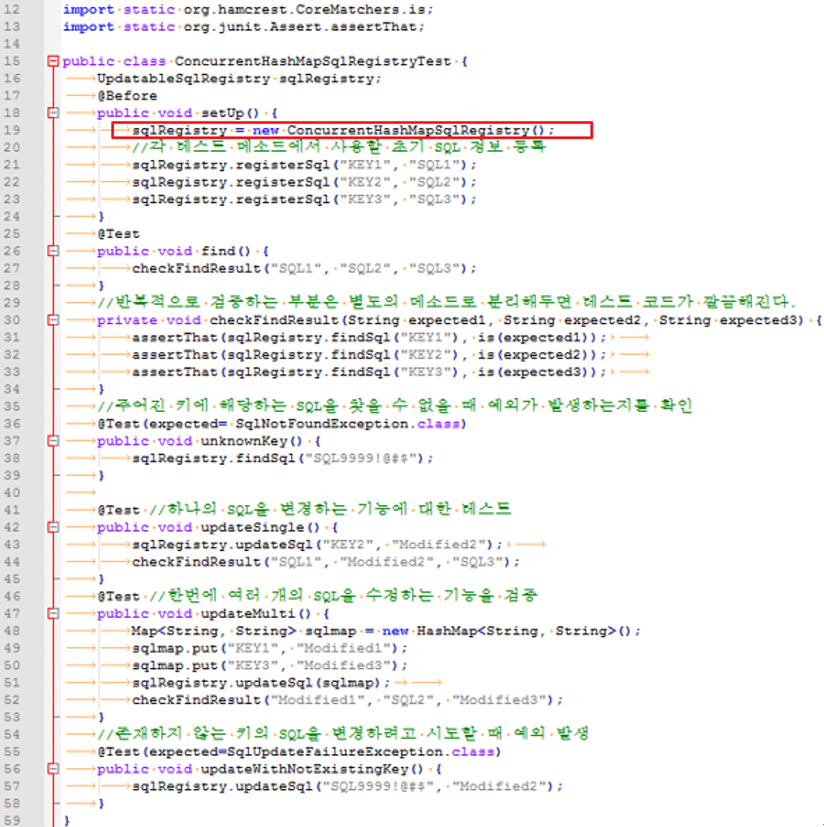Collapse the find() method fold marker
Screen dimensions: 824x827
[x=53, y=251]
